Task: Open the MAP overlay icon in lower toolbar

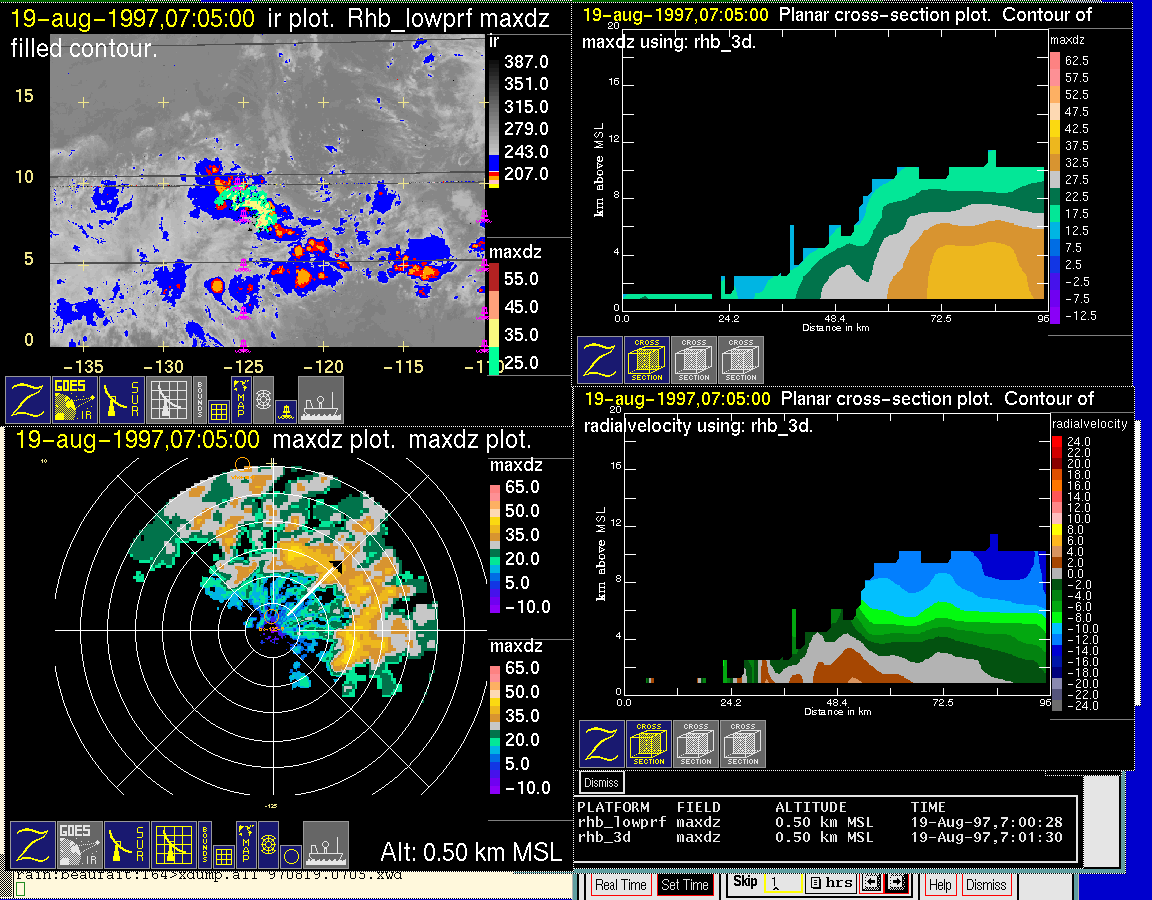Action: click(x=244, y=845)
